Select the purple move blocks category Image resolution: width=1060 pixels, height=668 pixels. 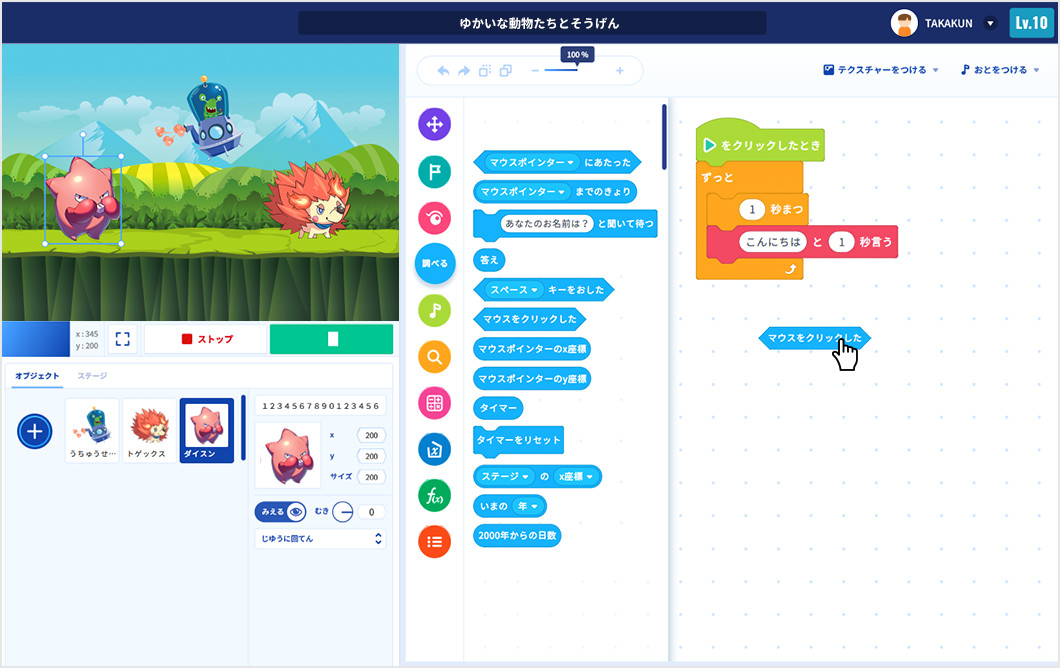pos(434,125)
